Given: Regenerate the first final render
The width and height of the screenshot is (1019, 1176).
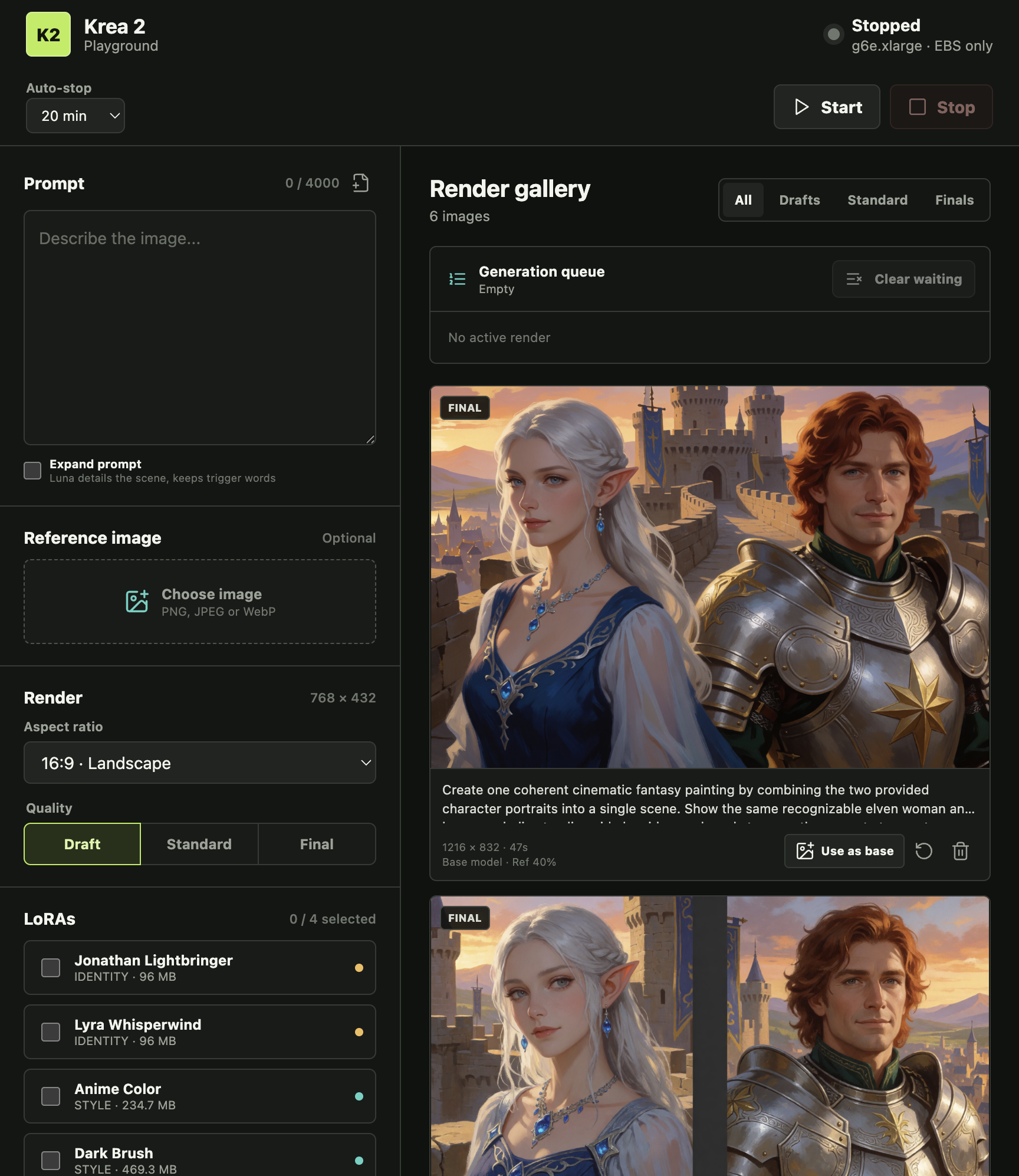Looking at the screenshot, I should [923, 851].
